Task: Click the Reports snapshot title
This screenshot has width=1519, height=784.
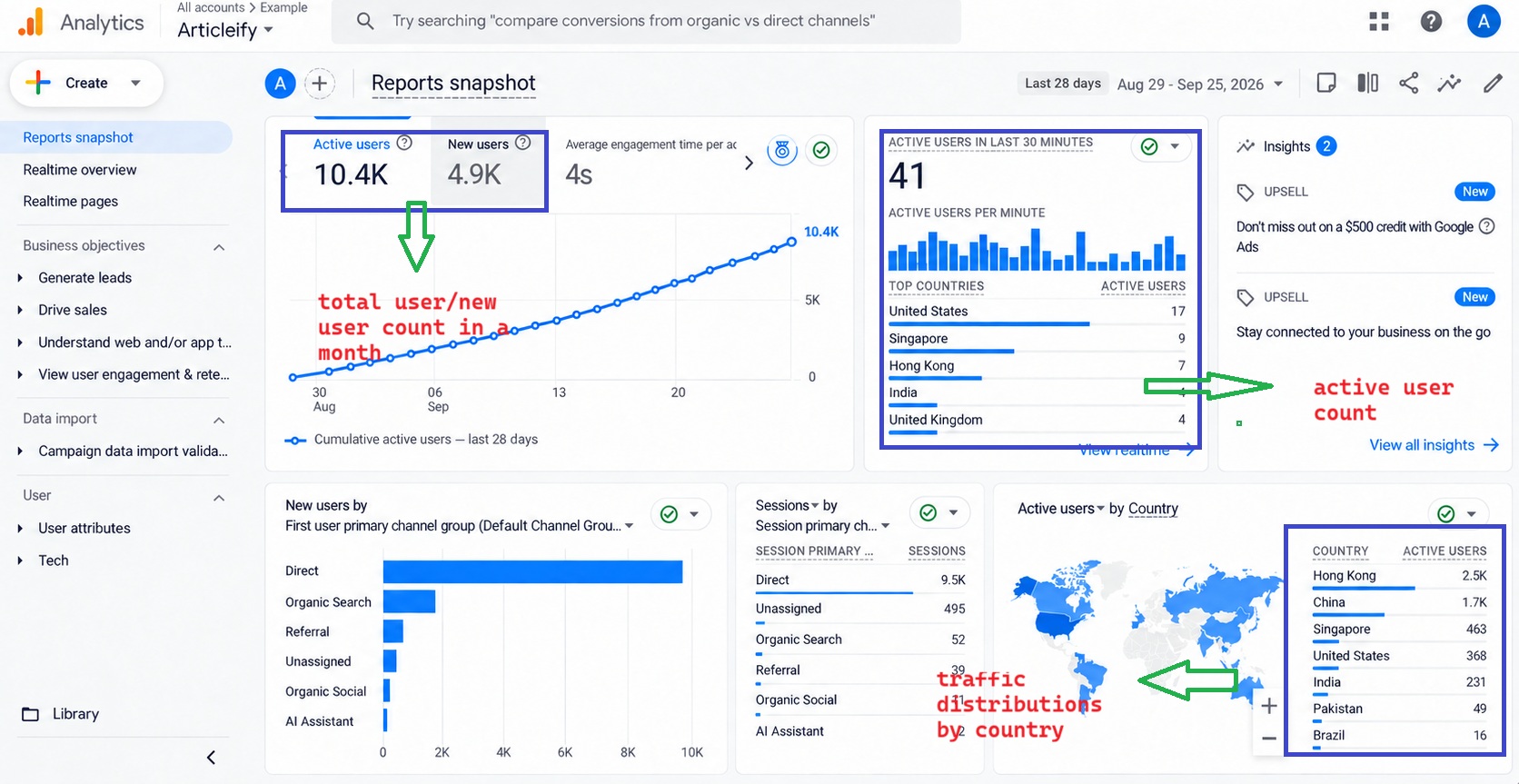Action: click(x=453, y=84)
